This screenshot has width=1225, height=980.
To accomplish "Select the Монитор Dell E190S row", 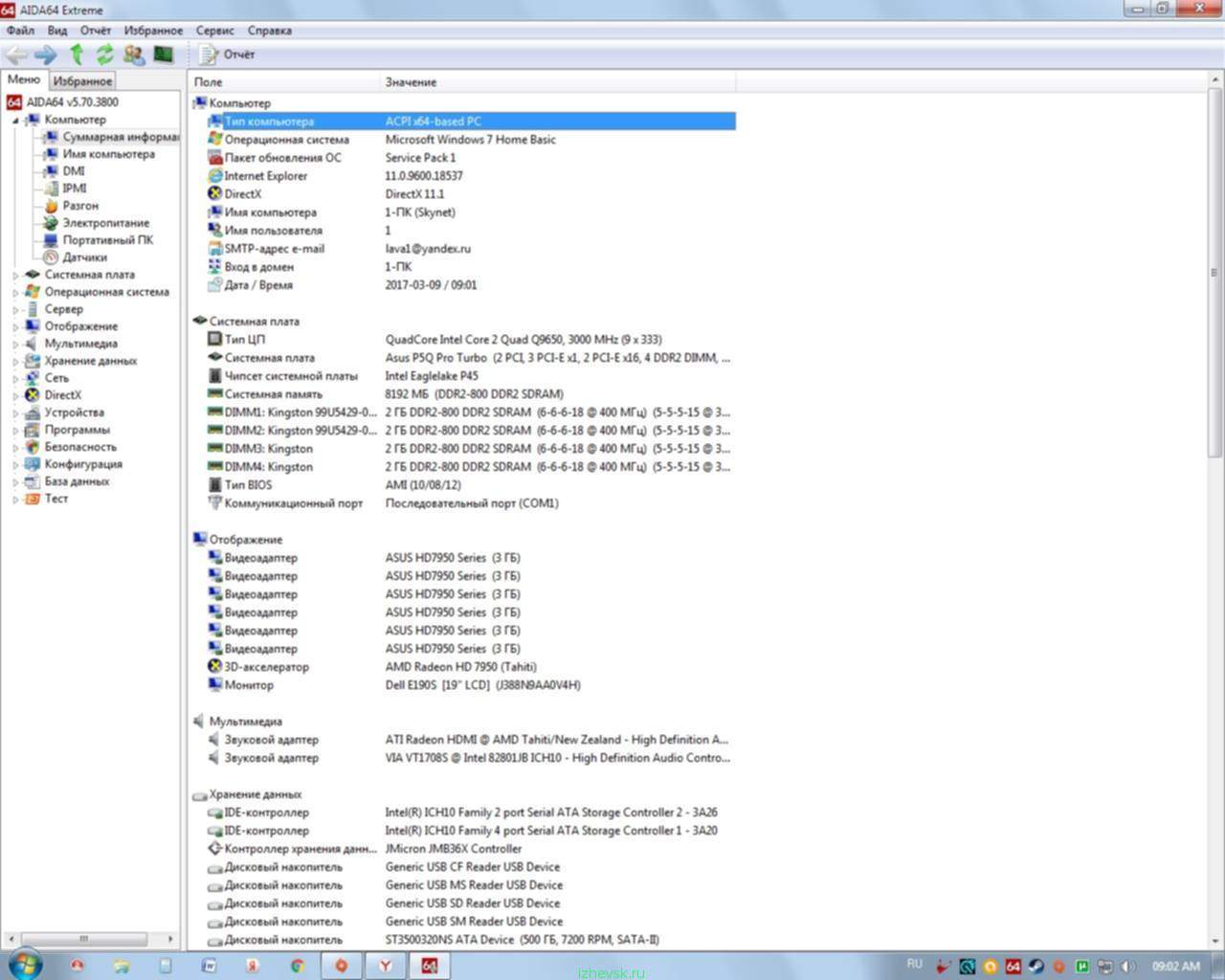I will pyautogui.click(x=471, y=685).
